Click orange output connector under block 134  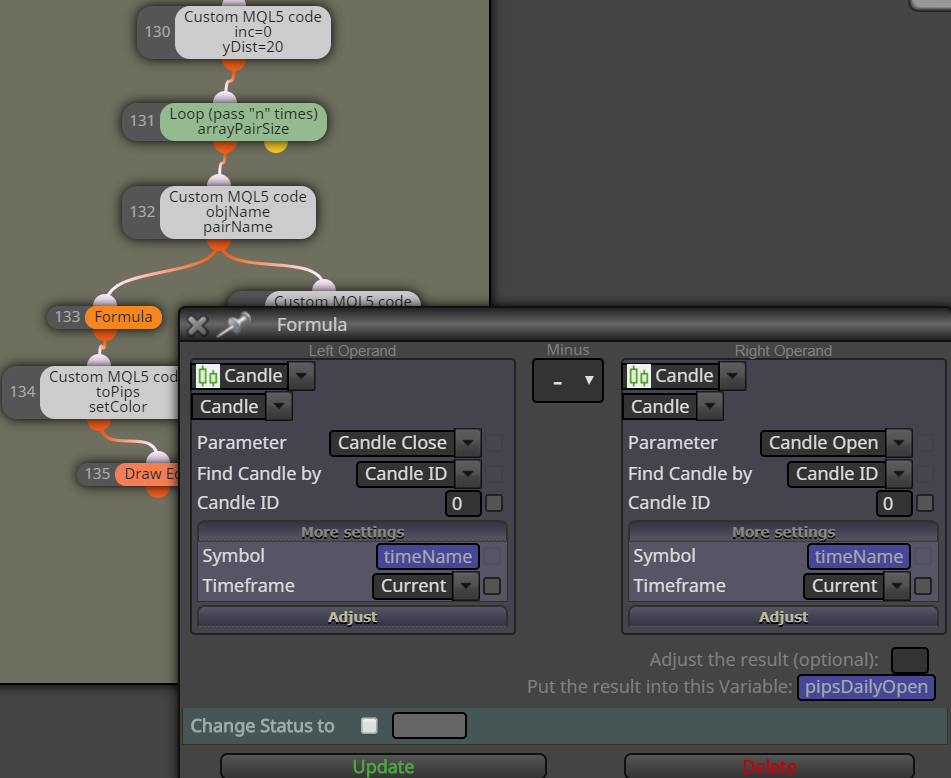coord(99,424)
